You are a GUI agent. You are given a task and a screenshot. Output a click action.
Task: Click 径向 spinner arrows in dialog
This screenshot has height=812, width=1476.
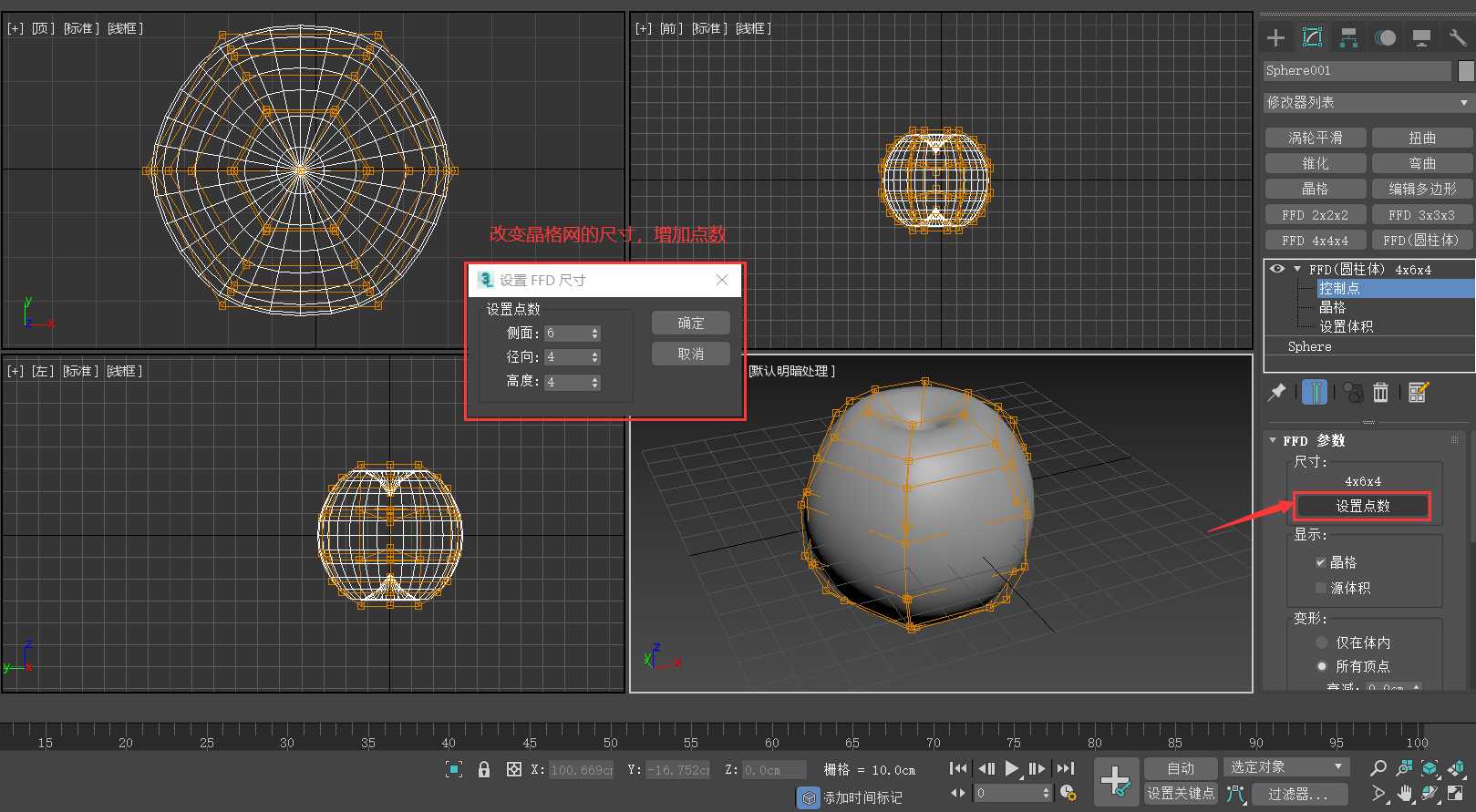(595, 357)
